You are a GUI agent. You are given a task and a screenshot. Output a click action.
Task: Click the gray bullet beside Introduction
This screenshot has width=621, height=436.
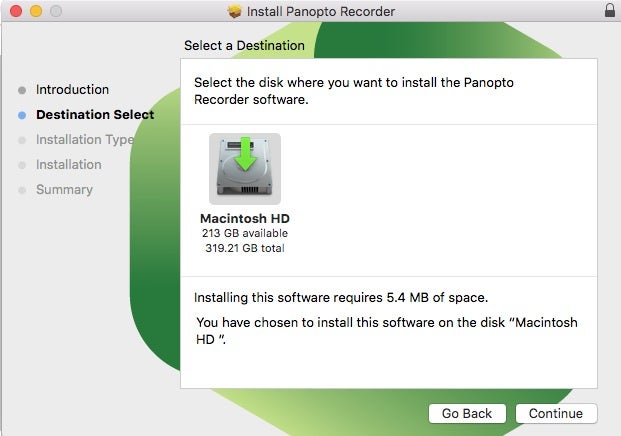(22, 90)
